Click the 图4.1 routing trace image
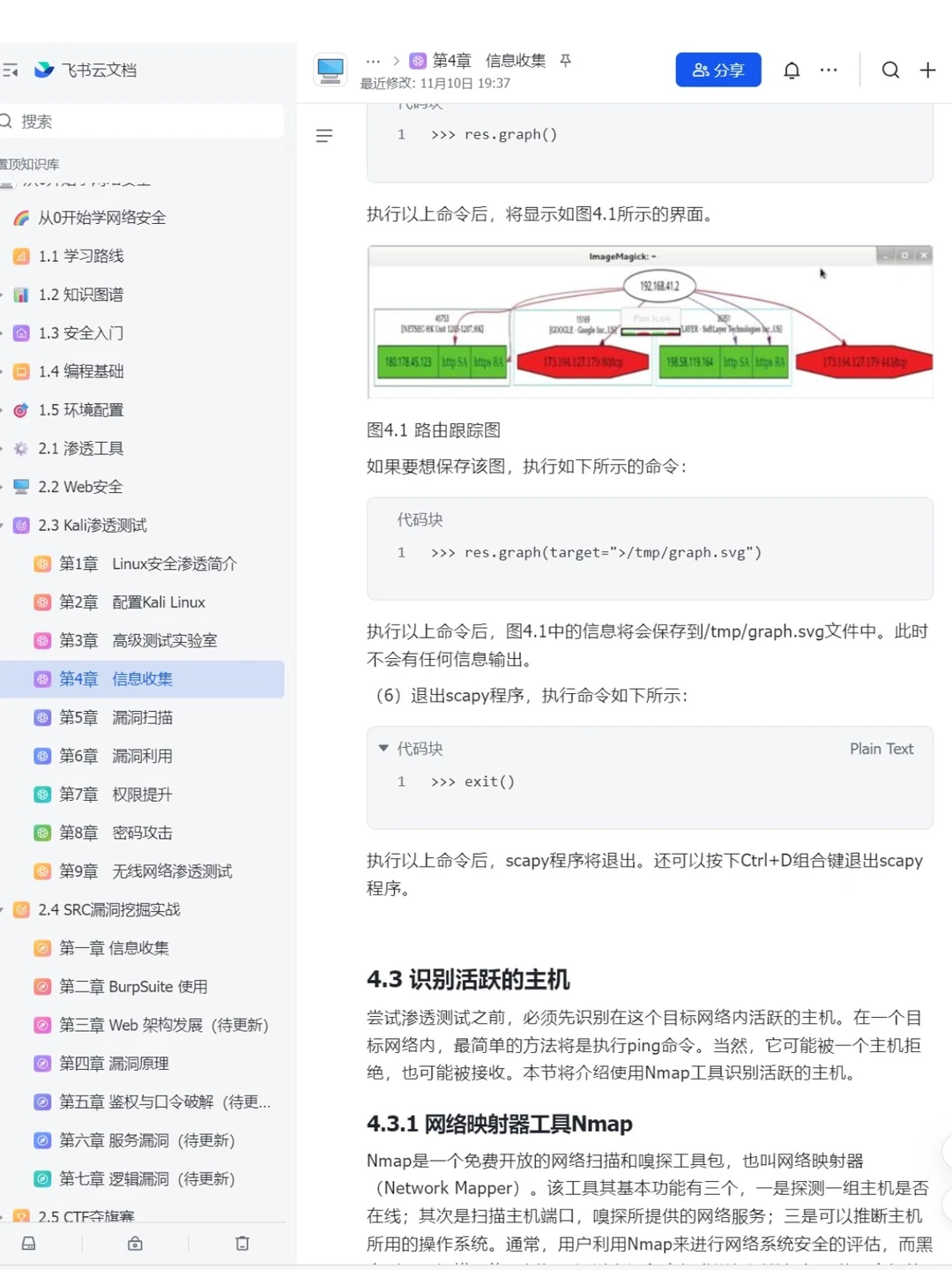 click(x=650, y=320)
